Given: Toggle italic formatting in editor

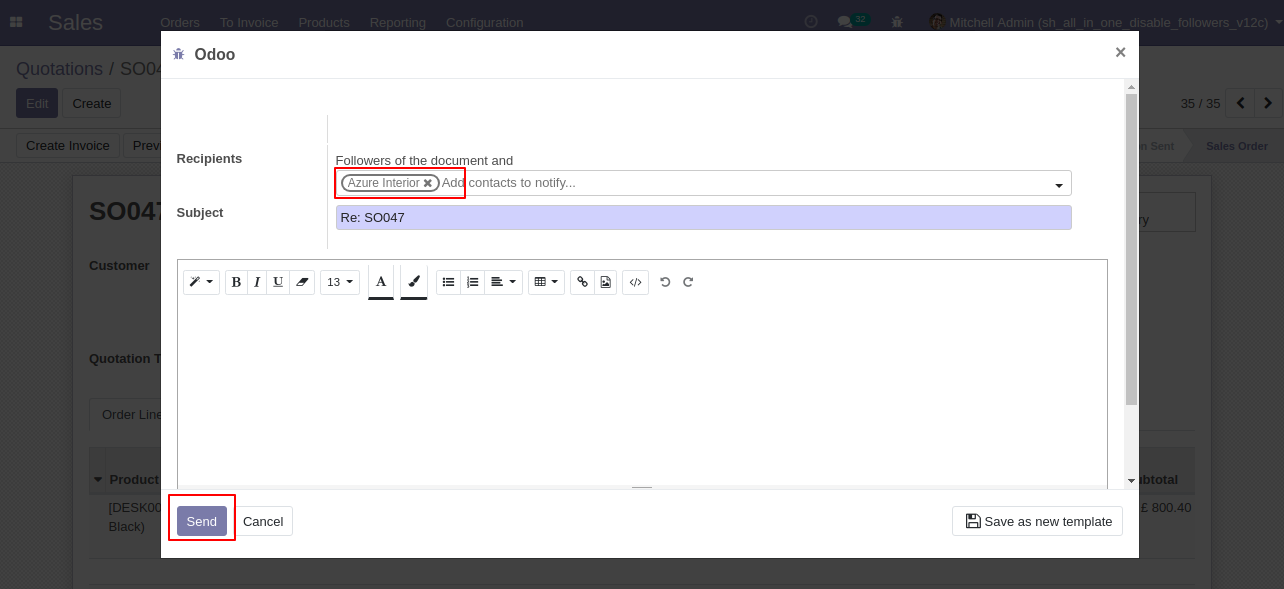Looking at the screenshot, I should 257,282.
